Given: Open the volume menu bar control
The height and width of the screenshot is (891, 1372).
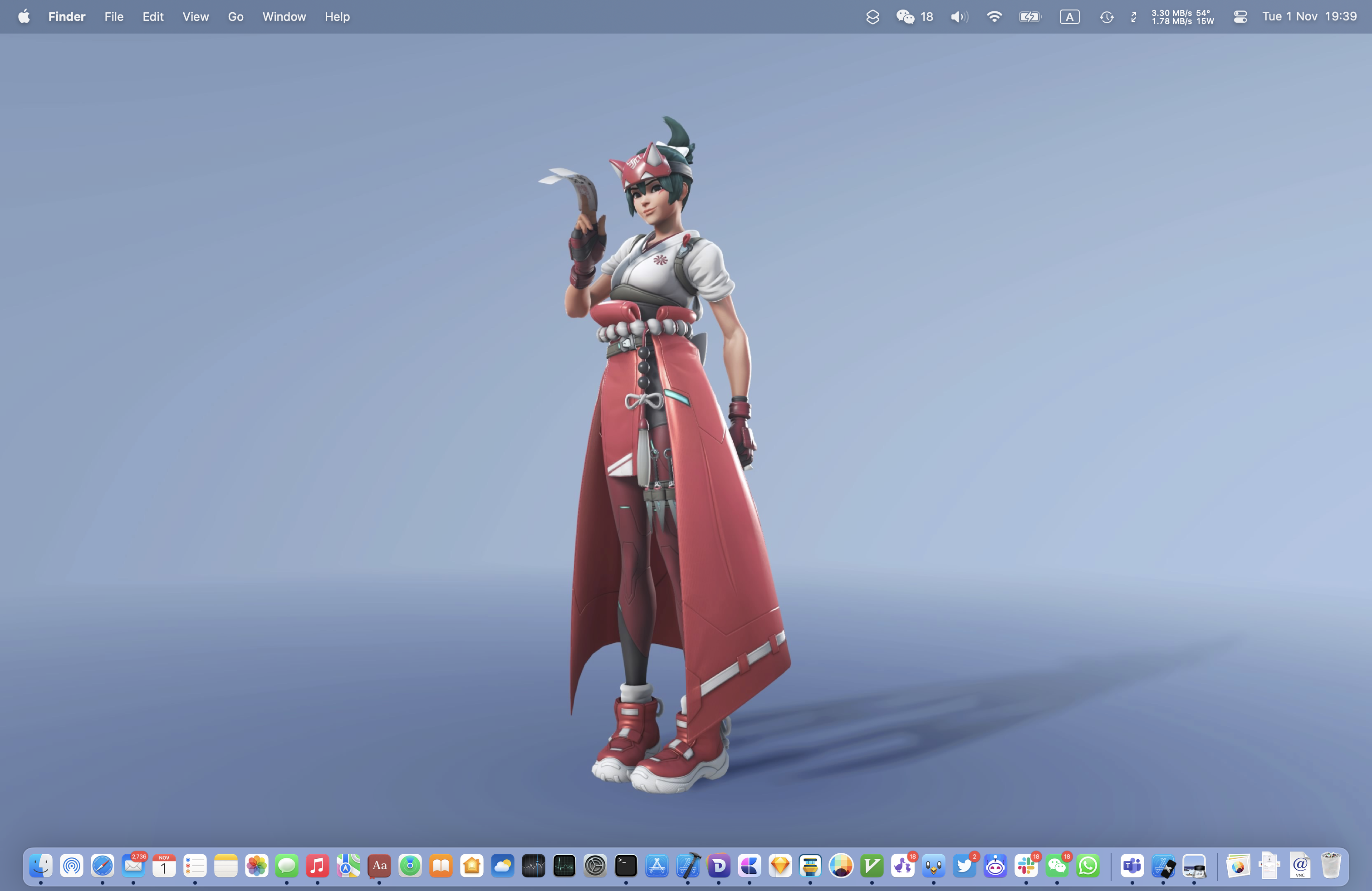Looking at the screenshot, I should (x=959, y=17).
